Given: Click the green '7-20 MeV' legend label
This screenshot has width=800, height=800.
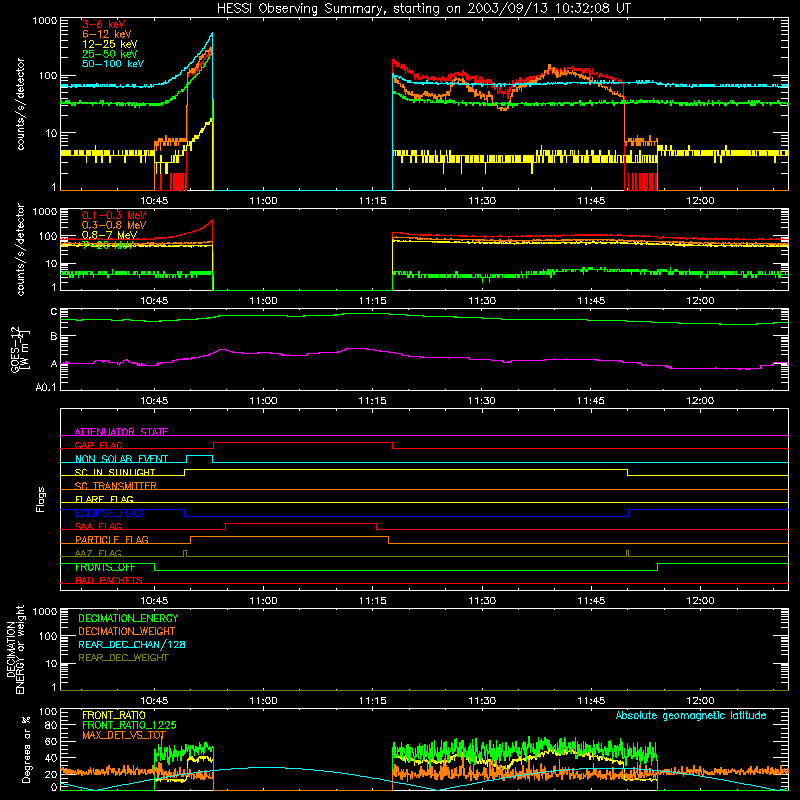Looking at the screenshot, I should [107, 245].
